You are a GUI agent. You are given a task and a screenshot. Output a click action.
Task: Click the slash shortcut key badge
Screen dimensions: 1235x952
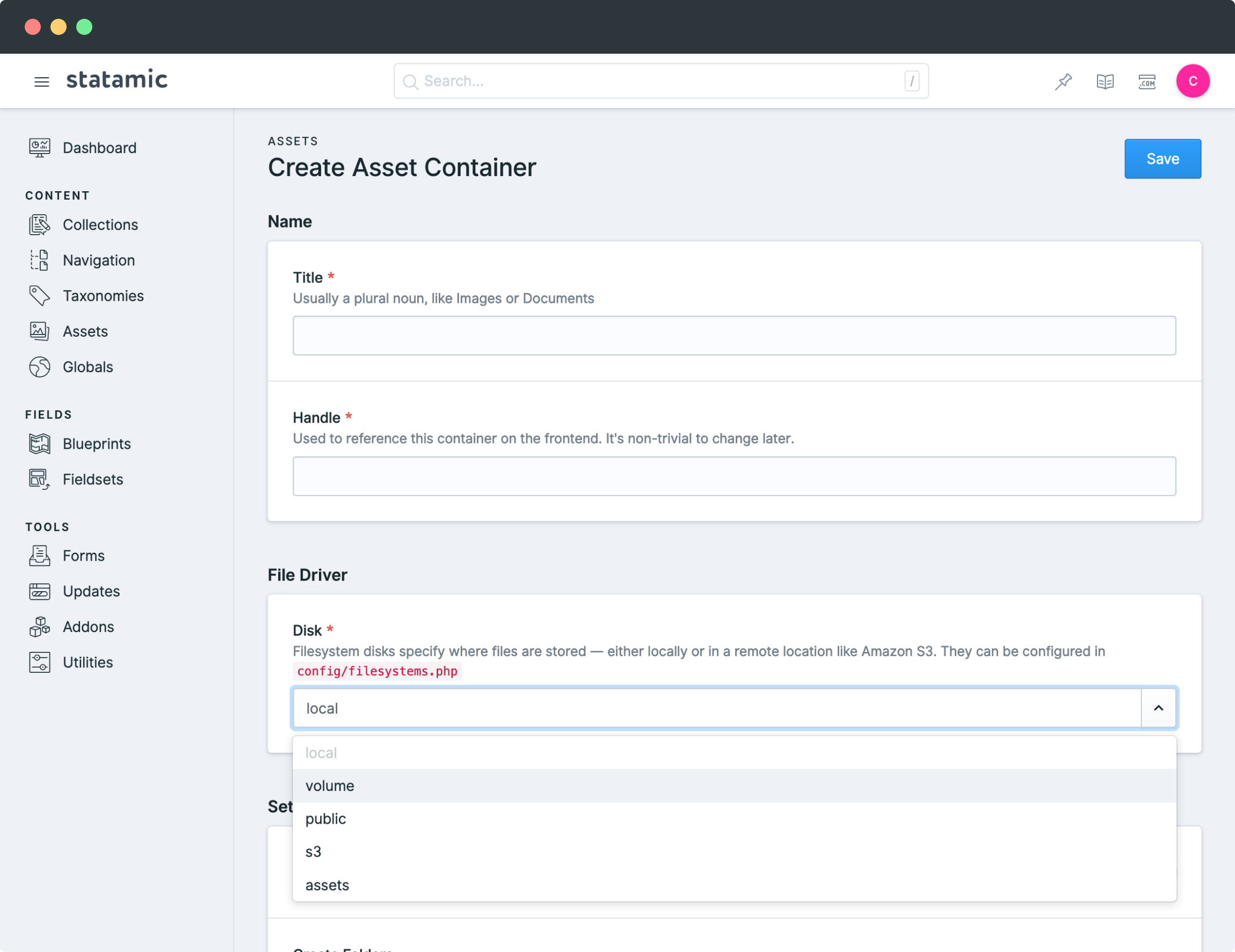point(912,81)
